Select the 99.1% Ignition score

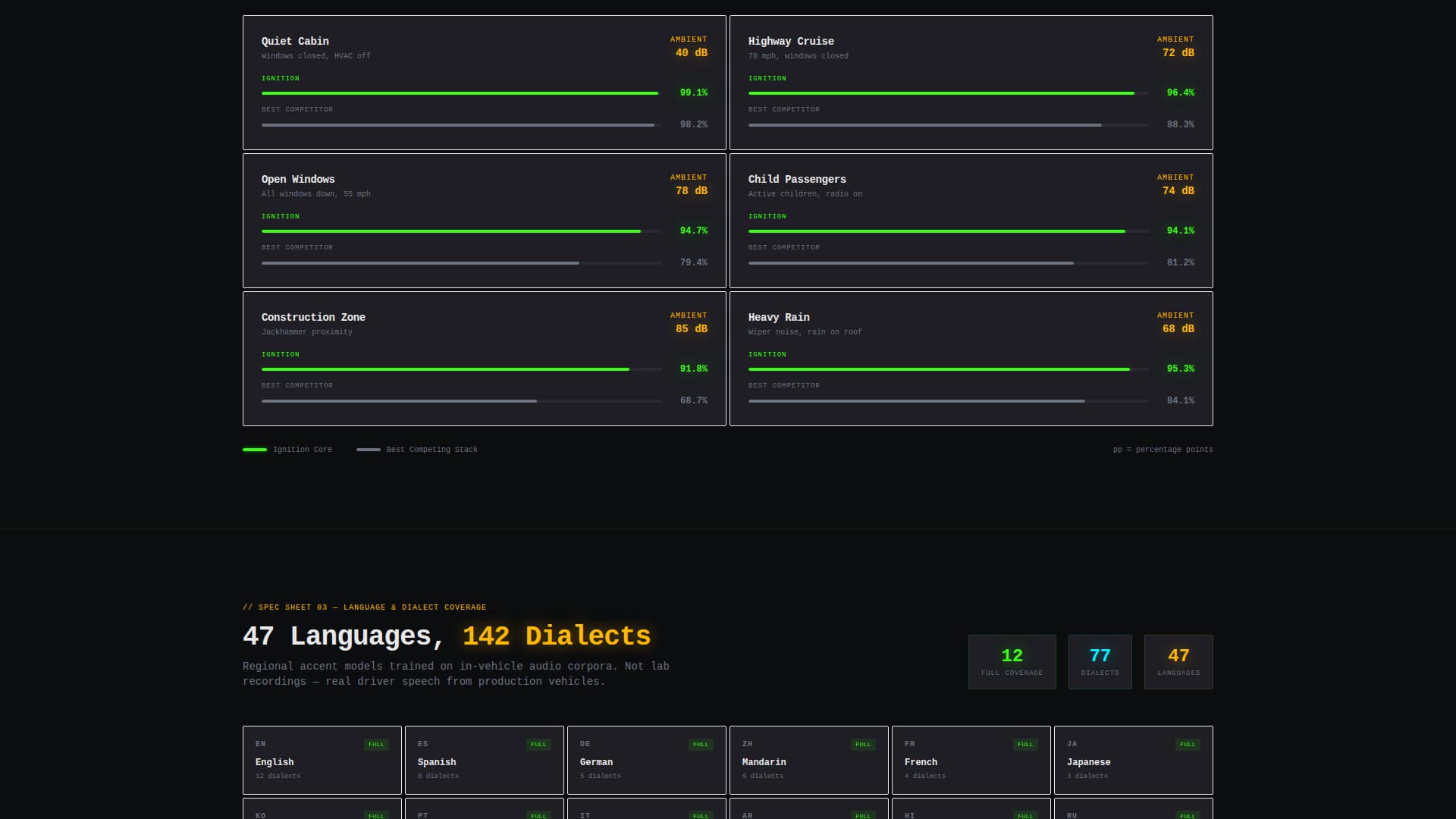tap(694, 93)
